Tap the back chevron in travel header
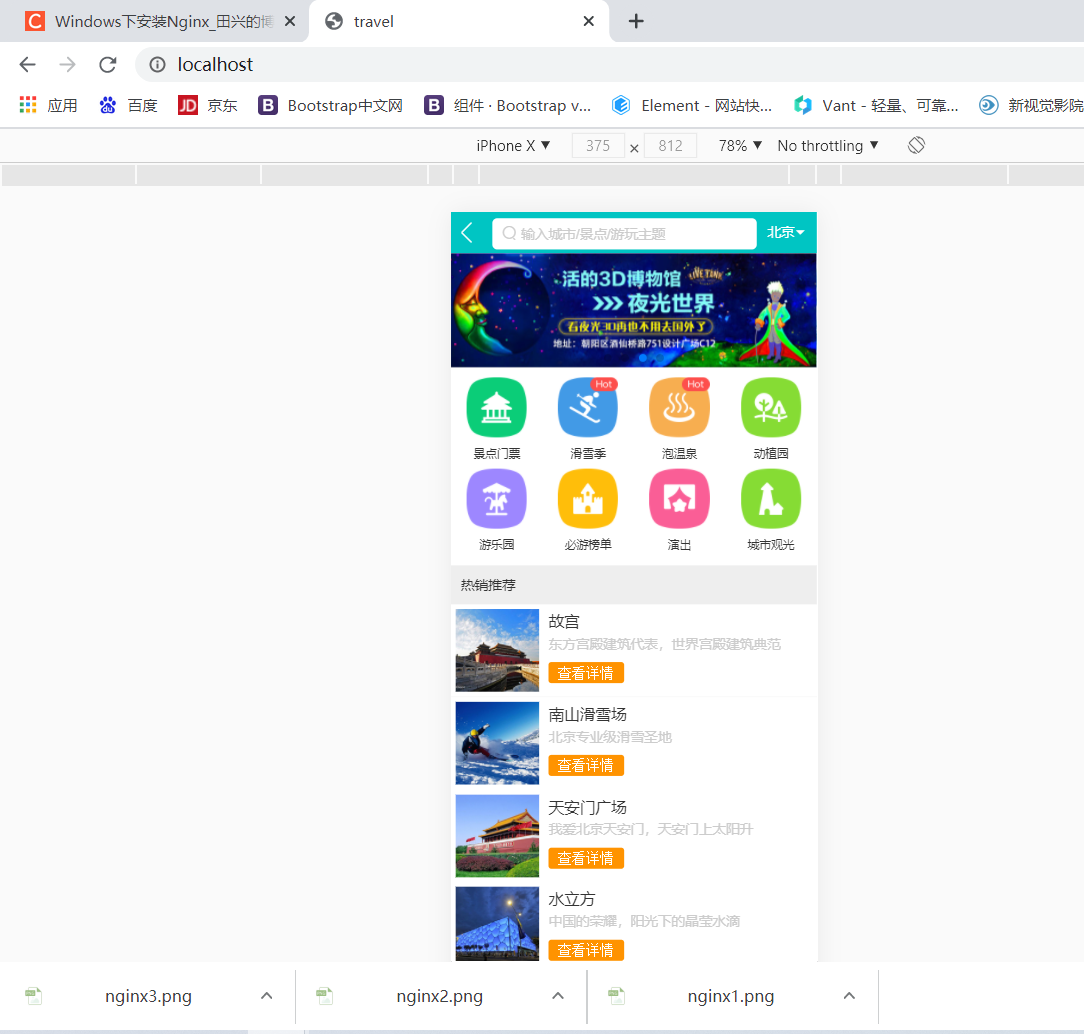 pos(467,233)
